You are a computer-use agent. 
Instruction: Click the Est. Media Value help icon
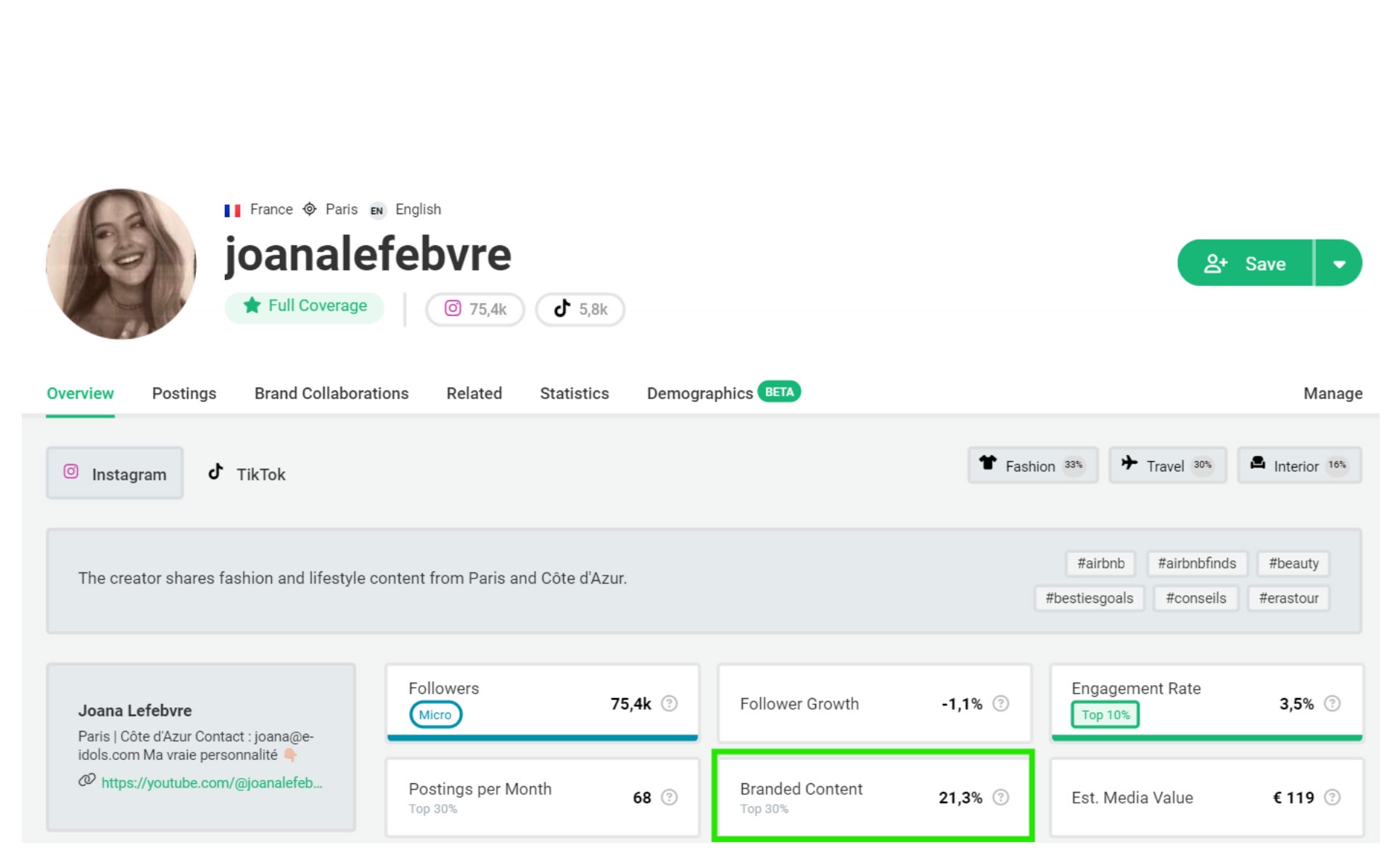[x=1332, y=797]
